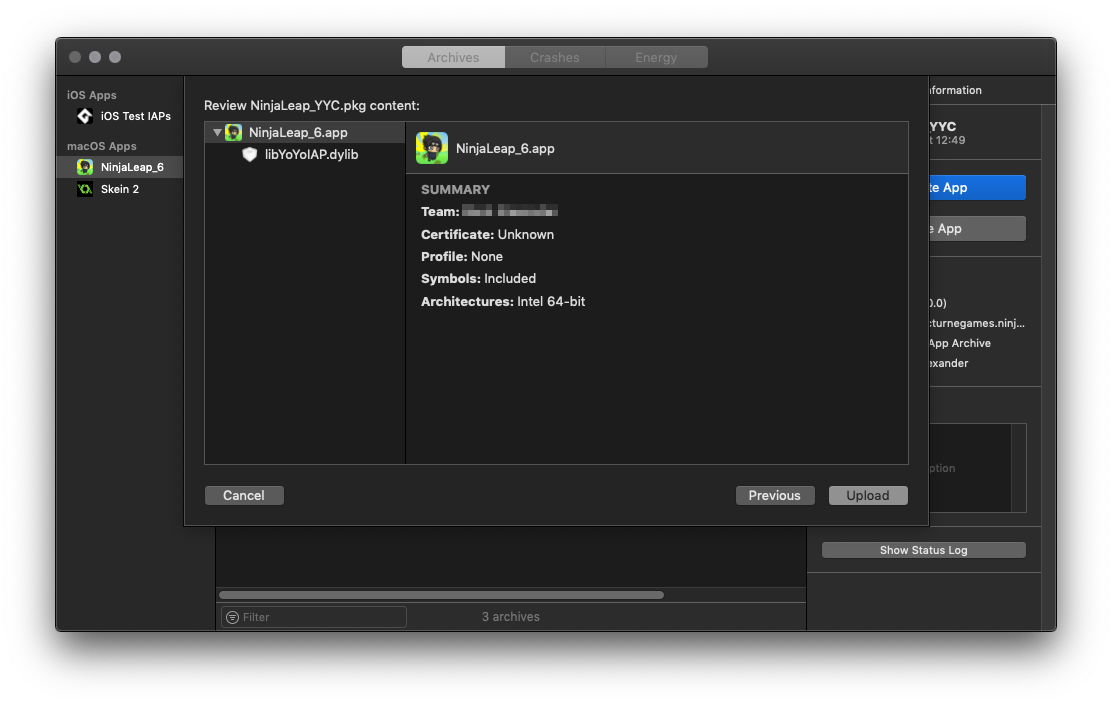Click the blue Distribute App button
This screenshot has height=705, width=1112.
click(977, 187)
